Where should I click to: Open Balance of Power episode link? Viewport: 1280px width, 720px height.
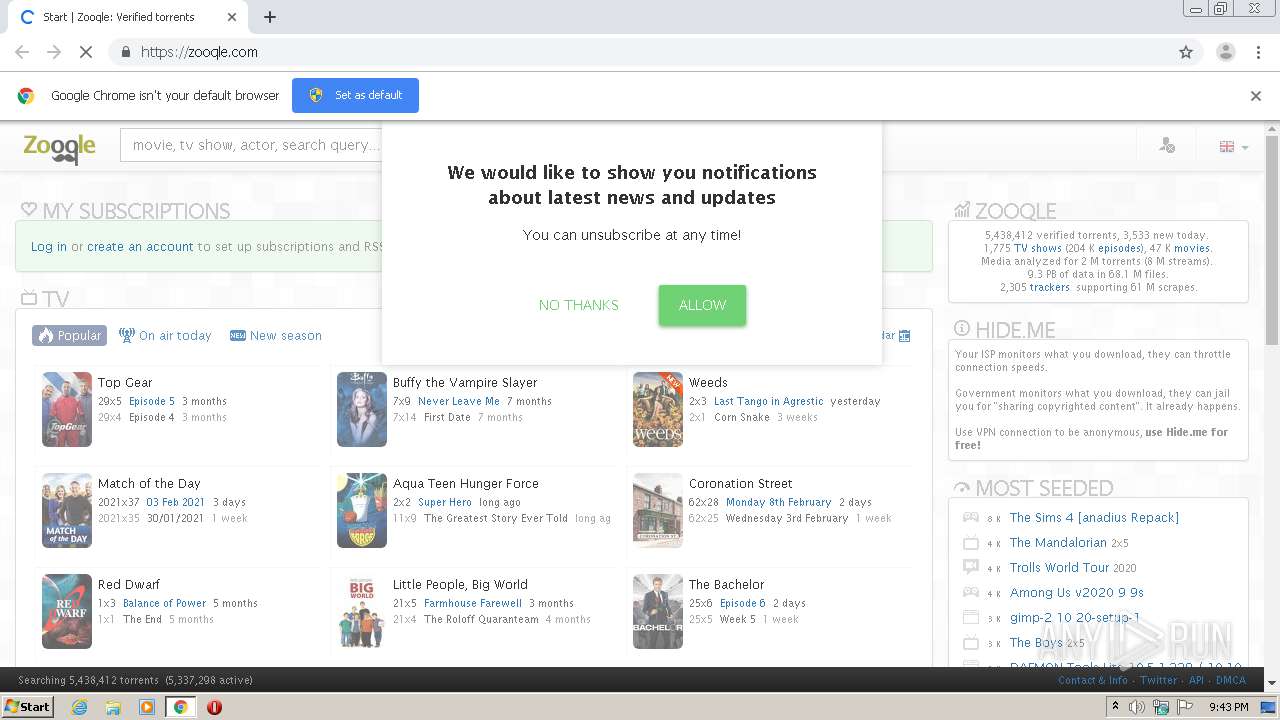click(164, 603)
